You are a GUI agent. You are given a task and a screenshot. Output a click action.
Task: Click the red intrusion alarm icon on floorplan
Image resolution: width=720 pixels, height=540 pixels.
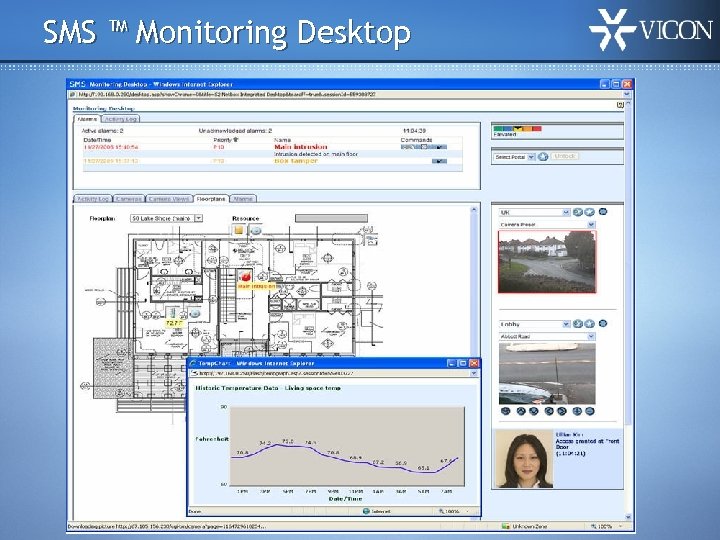click(x=245, y=276)
